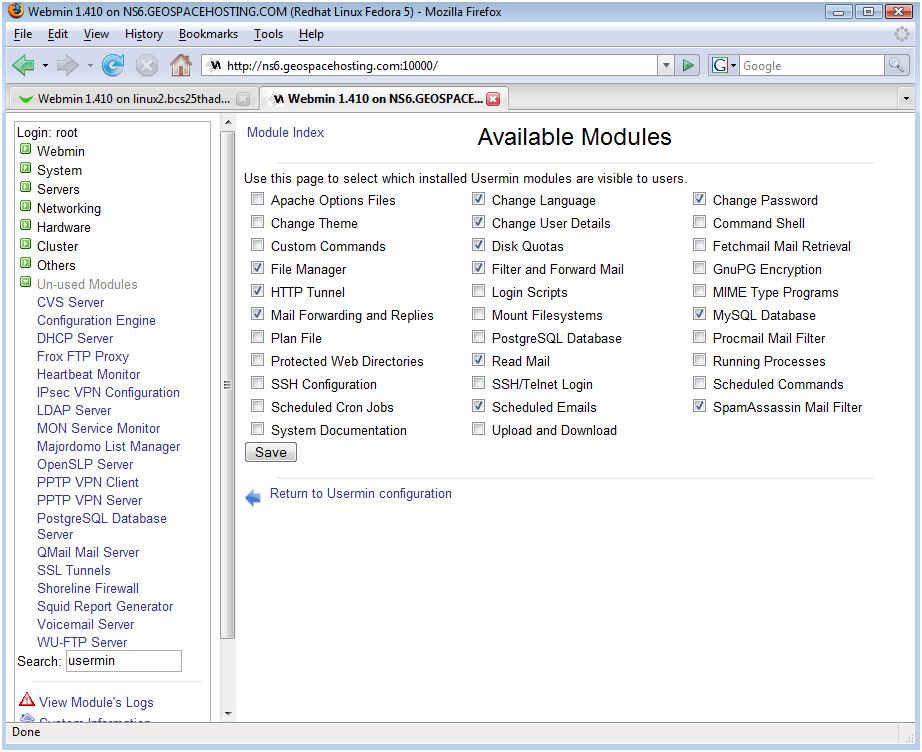
Task: Uncheck Change Language module
Action: pos(478,199)
